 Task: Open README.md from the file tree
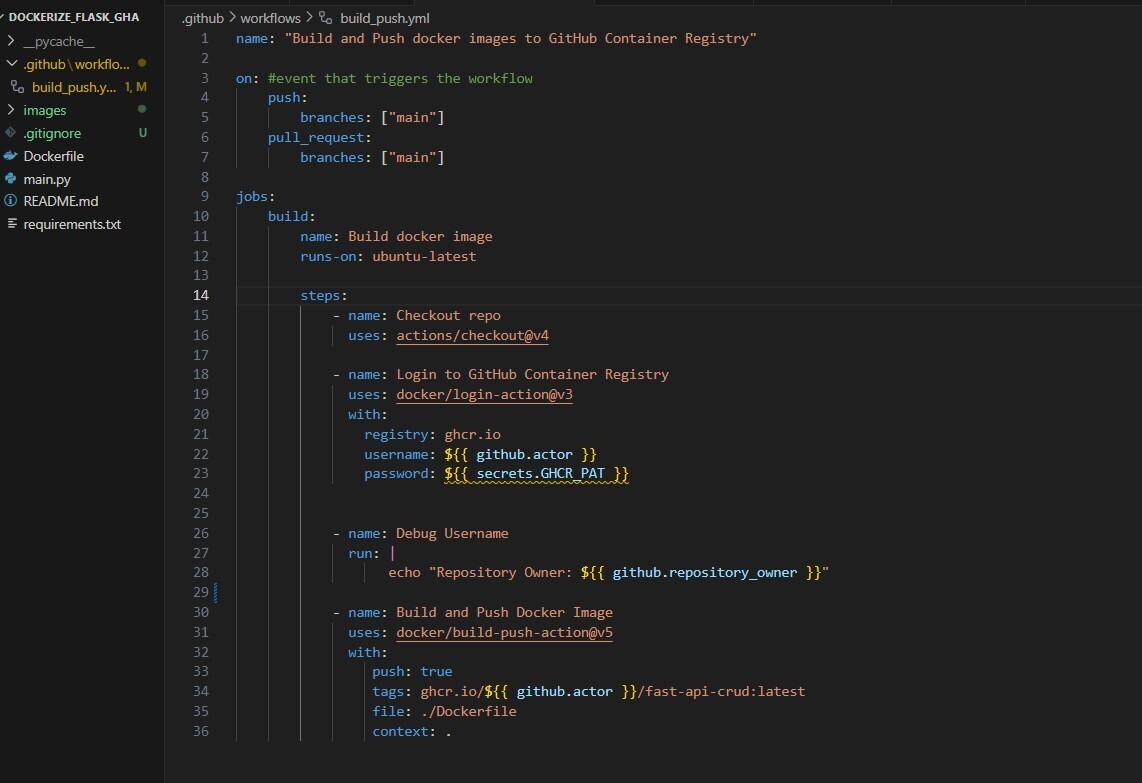click(60, 201)
